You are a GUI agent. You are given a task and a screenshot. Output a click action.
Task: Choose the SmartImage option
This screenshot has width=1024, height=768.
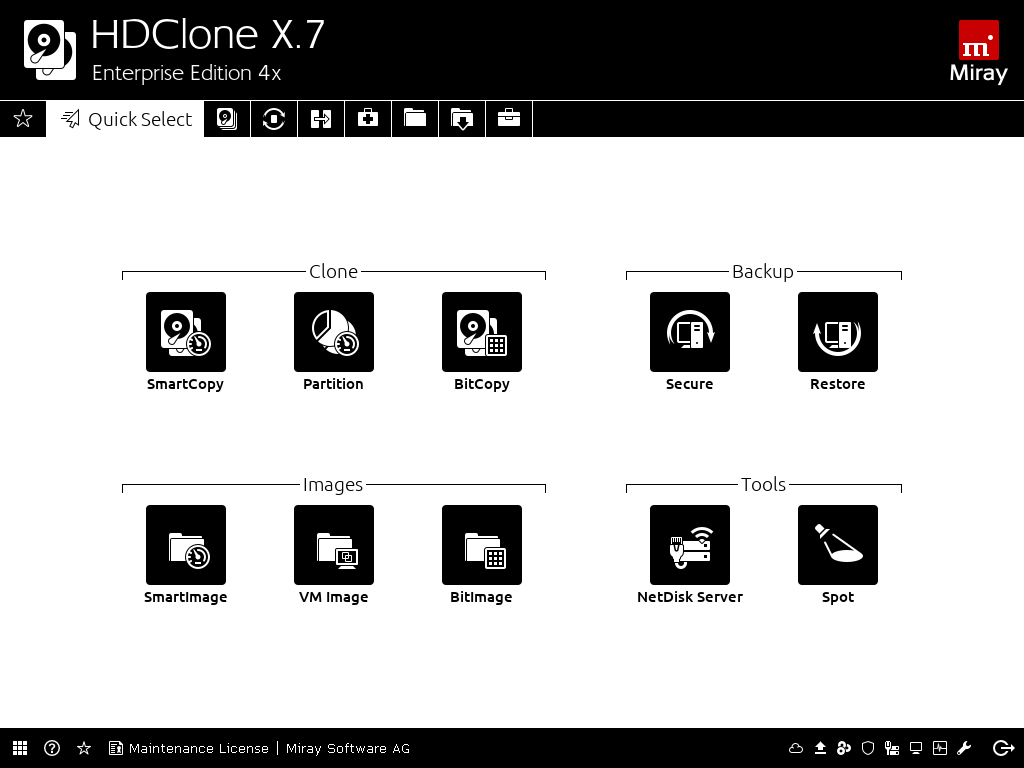tap(185, 545)
